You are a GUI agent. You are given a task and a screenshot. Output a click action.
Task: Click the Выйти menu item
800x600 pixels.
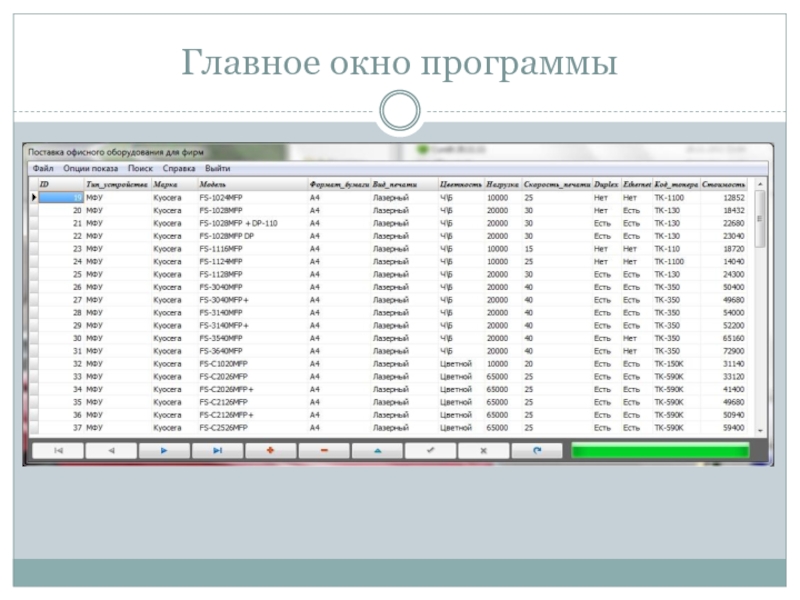(217, 169)
